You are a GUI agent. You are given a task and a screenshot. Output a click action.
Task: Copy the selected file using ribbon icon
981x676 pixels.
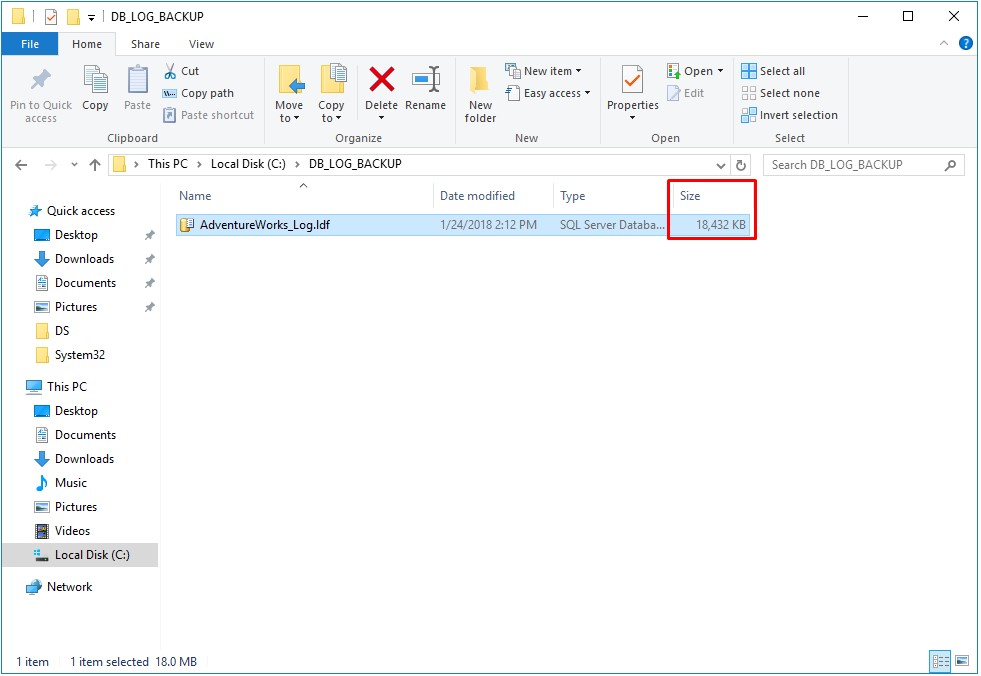coord(95,90)
